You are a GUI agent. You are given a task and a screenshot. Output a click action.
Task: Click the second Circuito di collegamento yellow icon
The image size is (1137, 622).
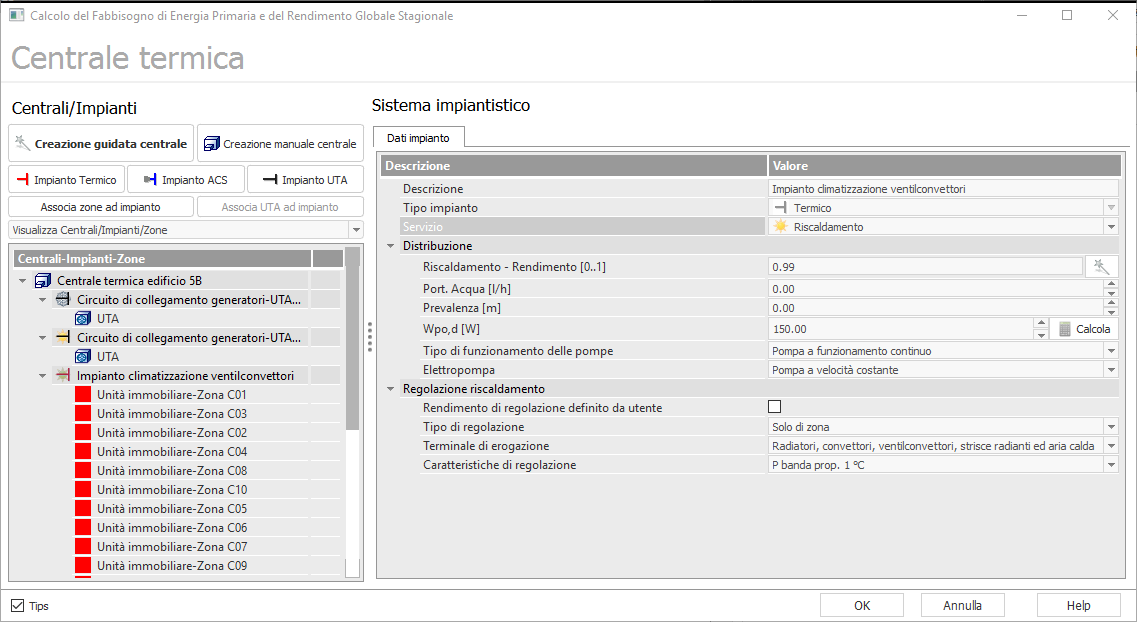click(x=63, y=337)
